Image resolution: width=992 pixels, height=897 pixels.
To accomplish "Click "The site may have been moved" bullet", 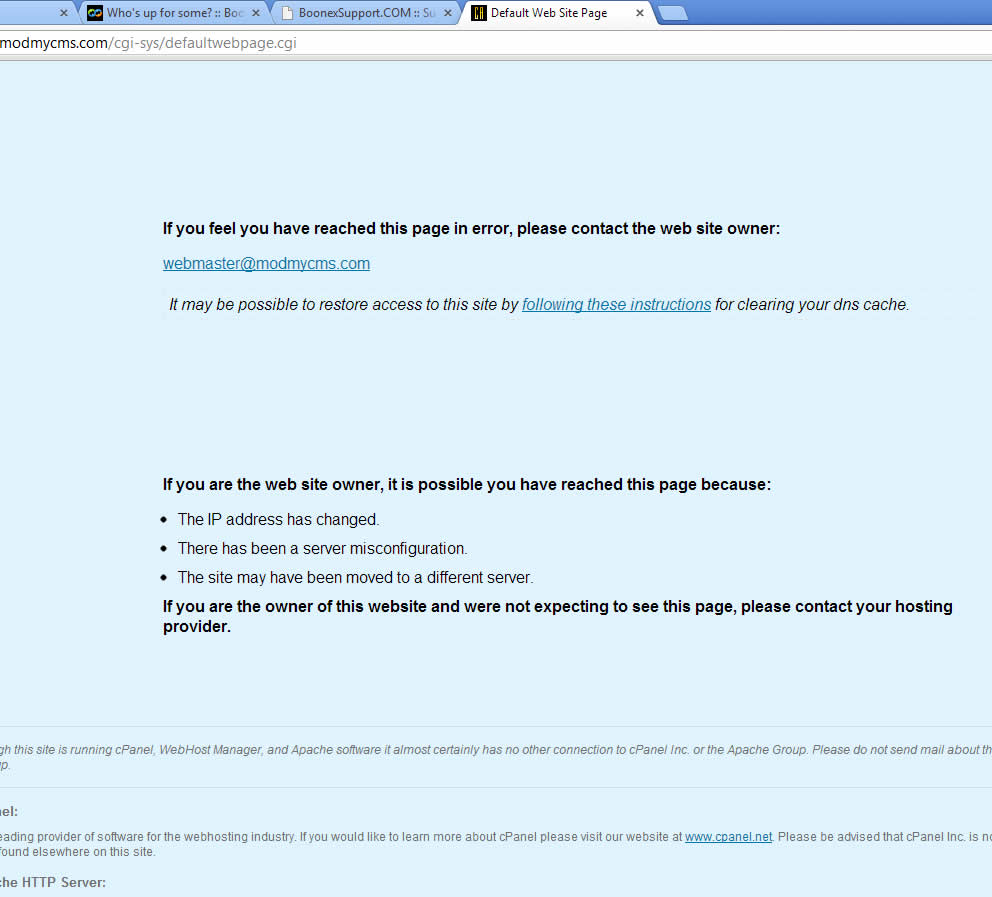I will click(356, 578).
